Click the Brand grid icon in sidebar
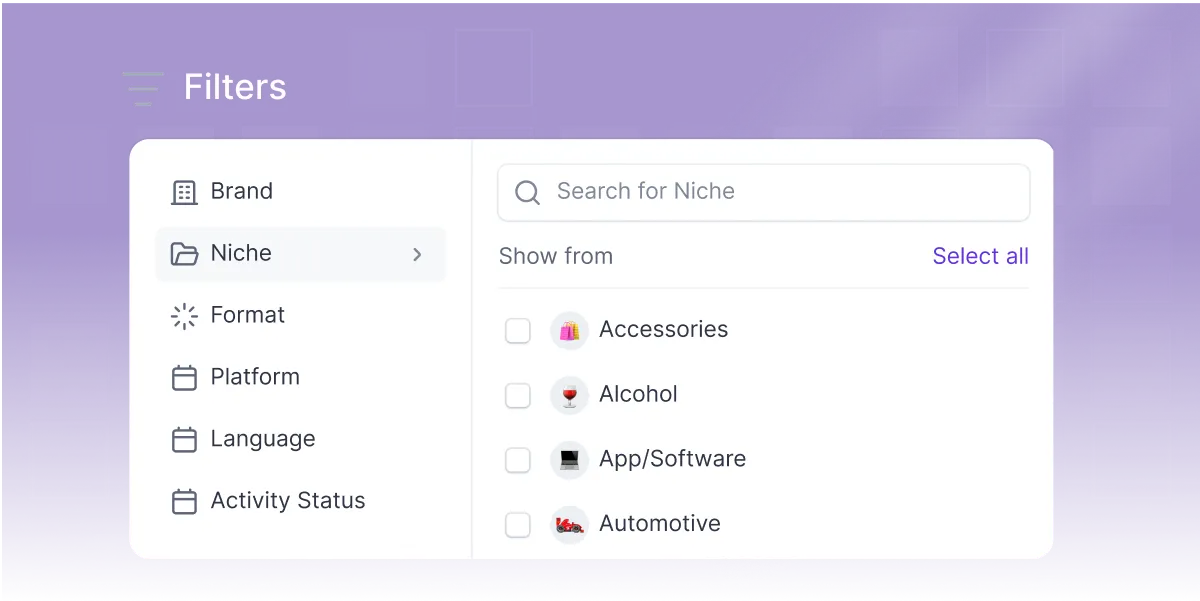1200x601 pixels. click(185, 191)
